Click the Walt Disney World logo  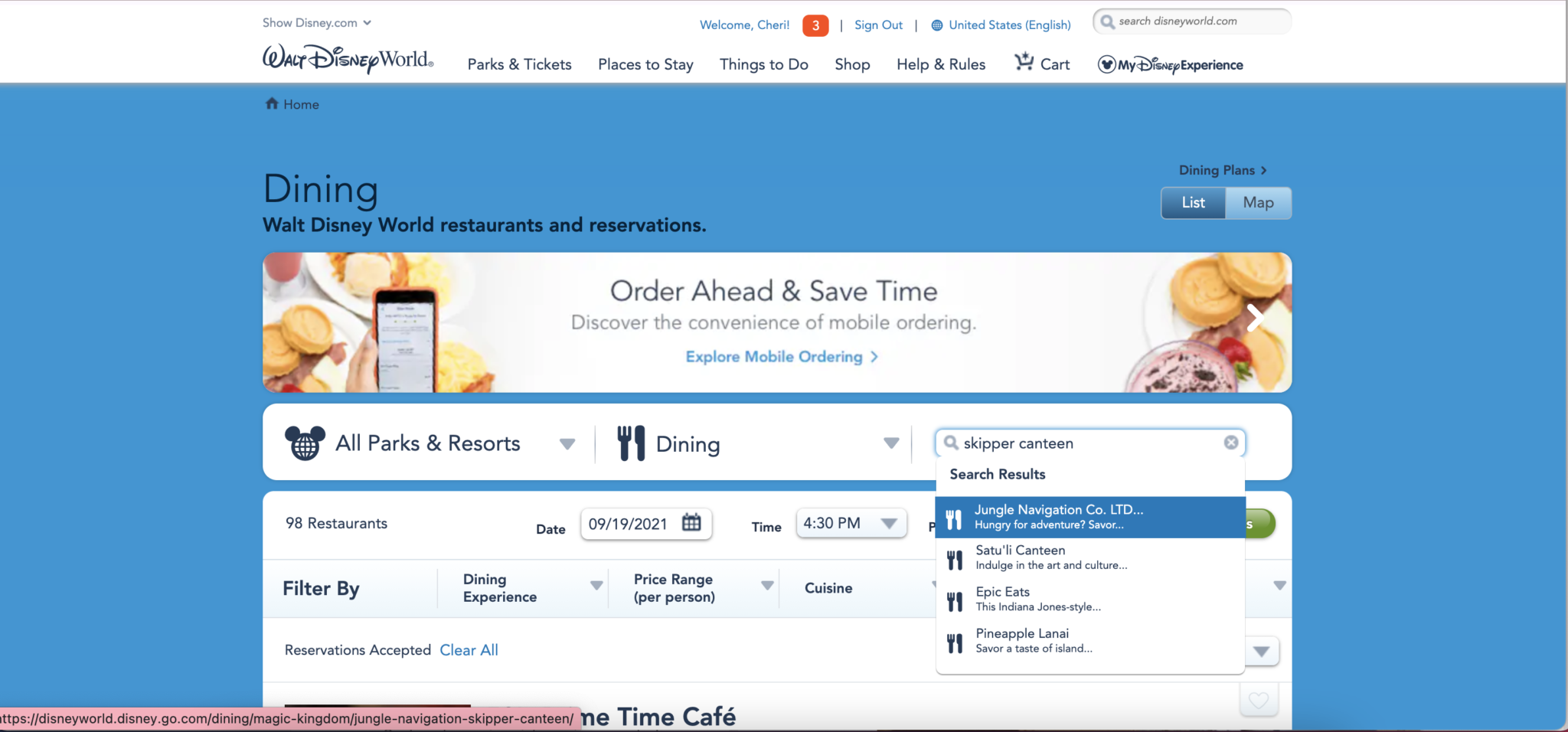tap(348, 59)
